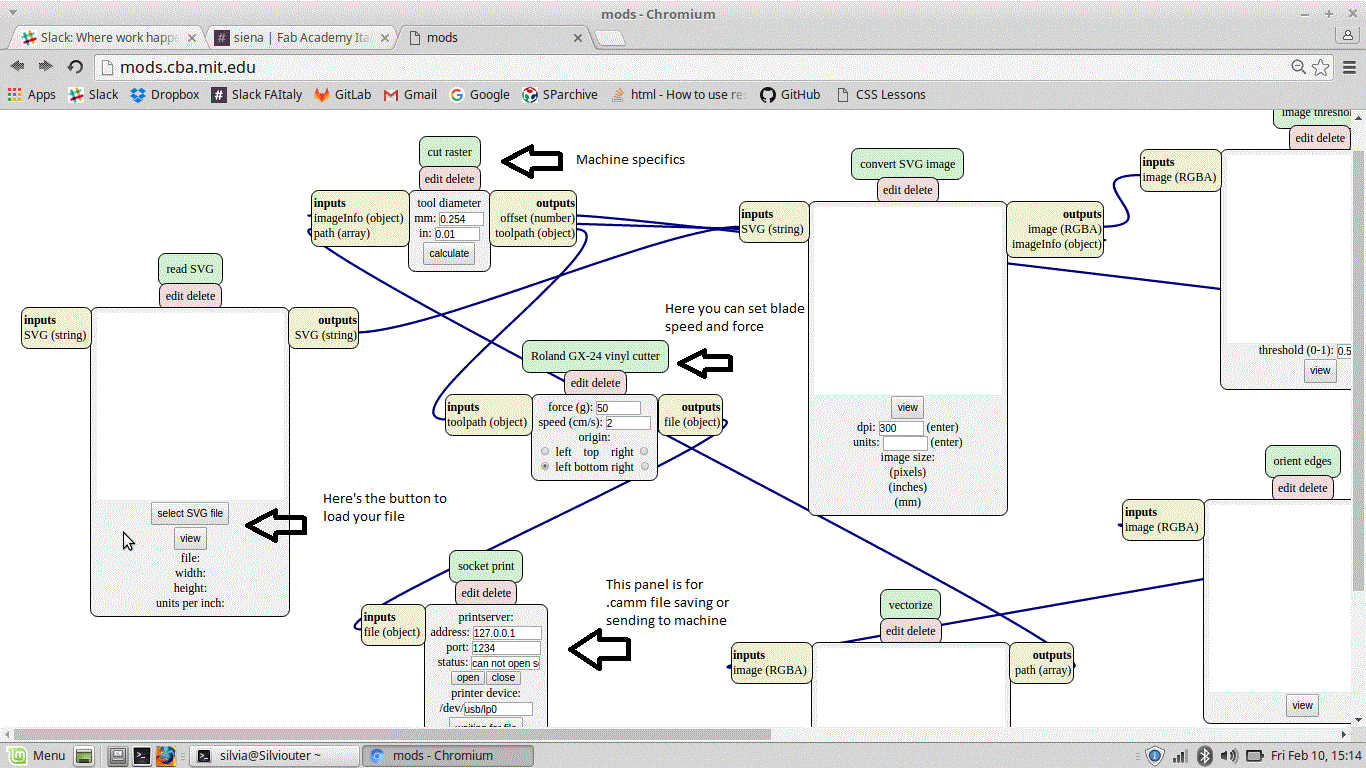Open the Gmail bookmark
The height and width of the screenshot is (768, 1366).
(410, 95)
